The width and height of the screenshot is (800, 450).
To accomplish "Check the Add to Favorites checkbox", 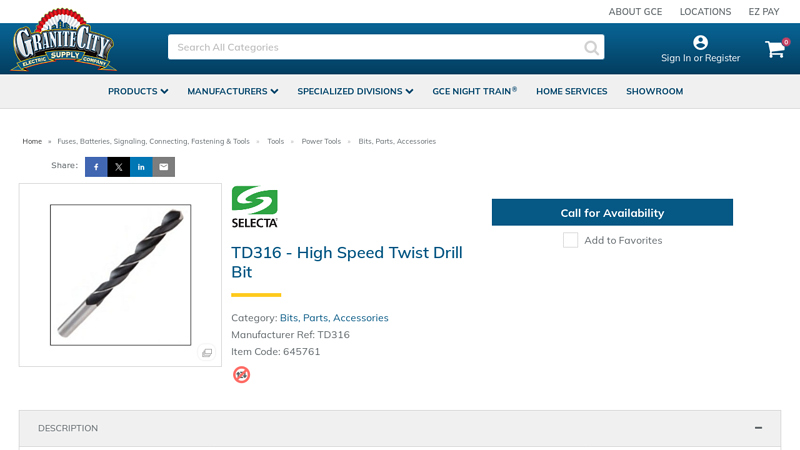I will [570, 240].
